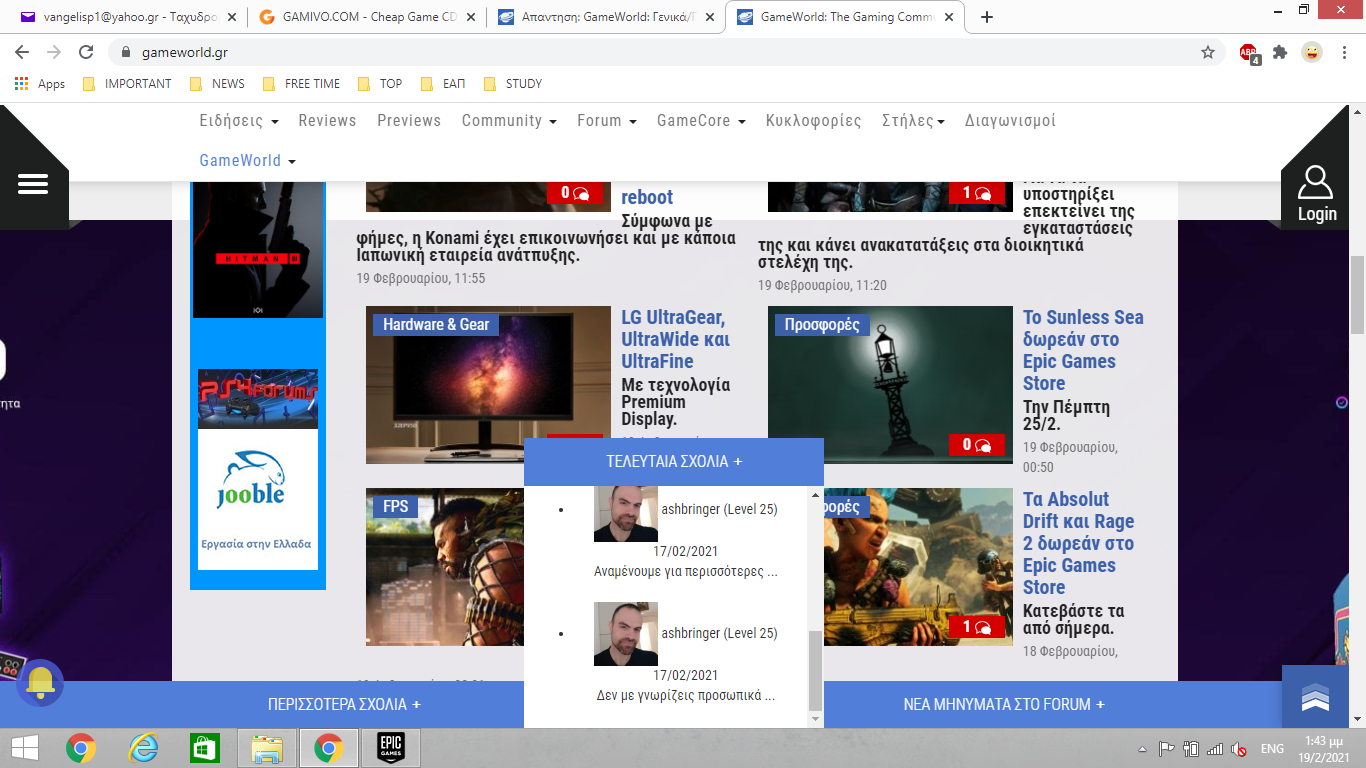
Task: Open the IMPORTANT bookmarks folder
Action: coord(127,84)
